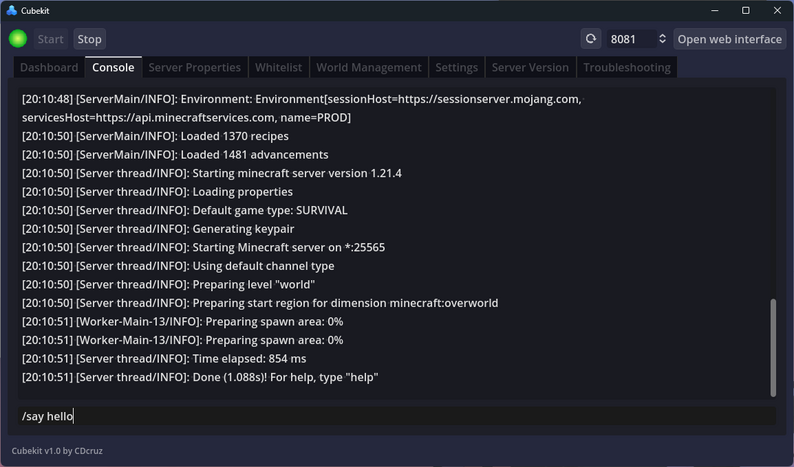This screenshot has height=467, width=794.
Task: Open the Server Version tab
Action: tap(530, 67)
